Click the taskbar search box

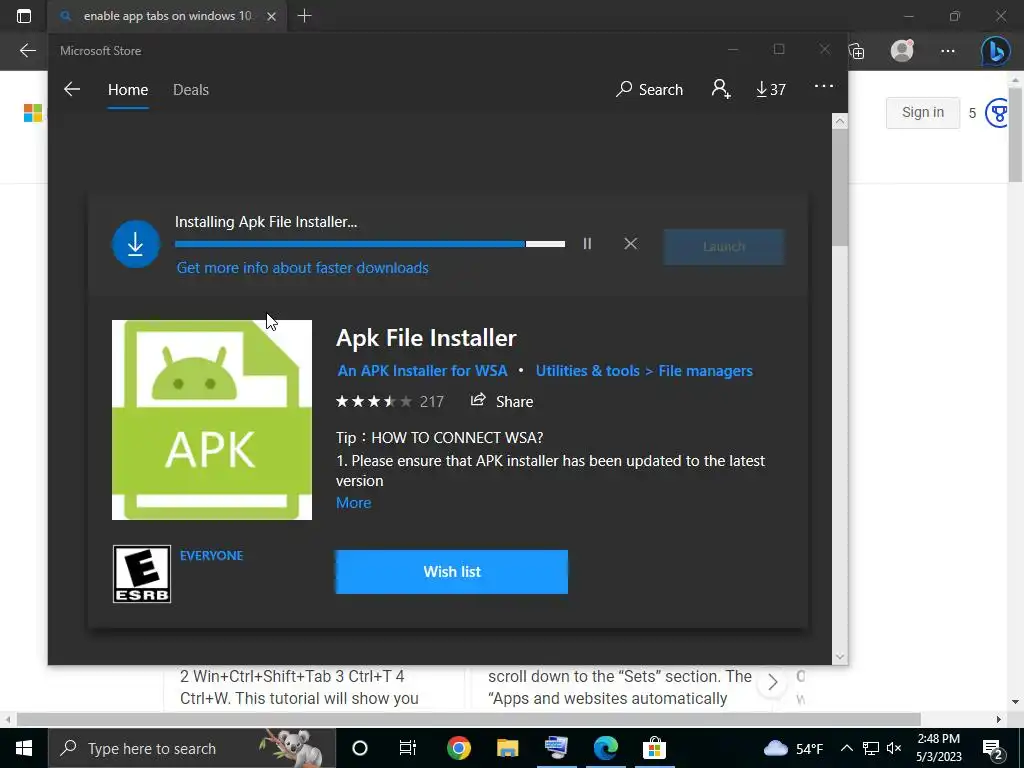(x=191, y=748)
